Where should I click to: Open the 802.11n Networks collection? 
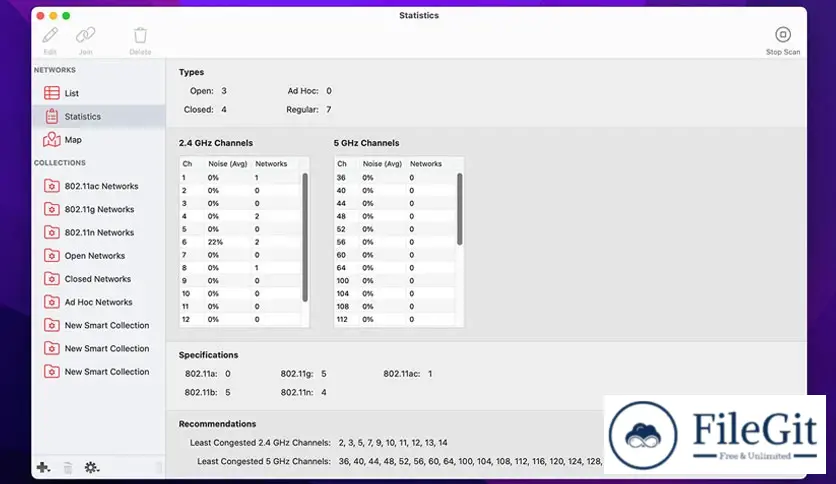point(99,232)
